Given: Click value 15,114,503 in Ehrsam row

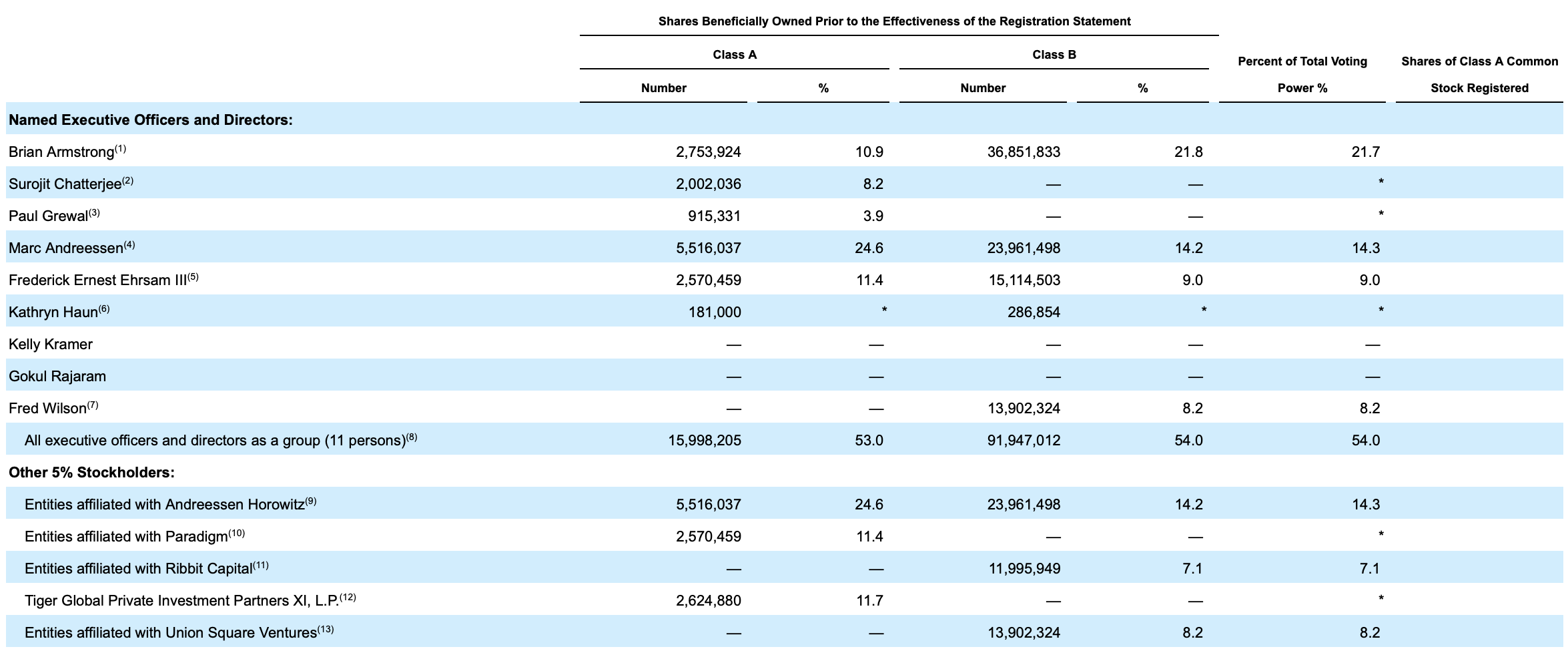Looking at the screenshot, I should click(1024, 280).
